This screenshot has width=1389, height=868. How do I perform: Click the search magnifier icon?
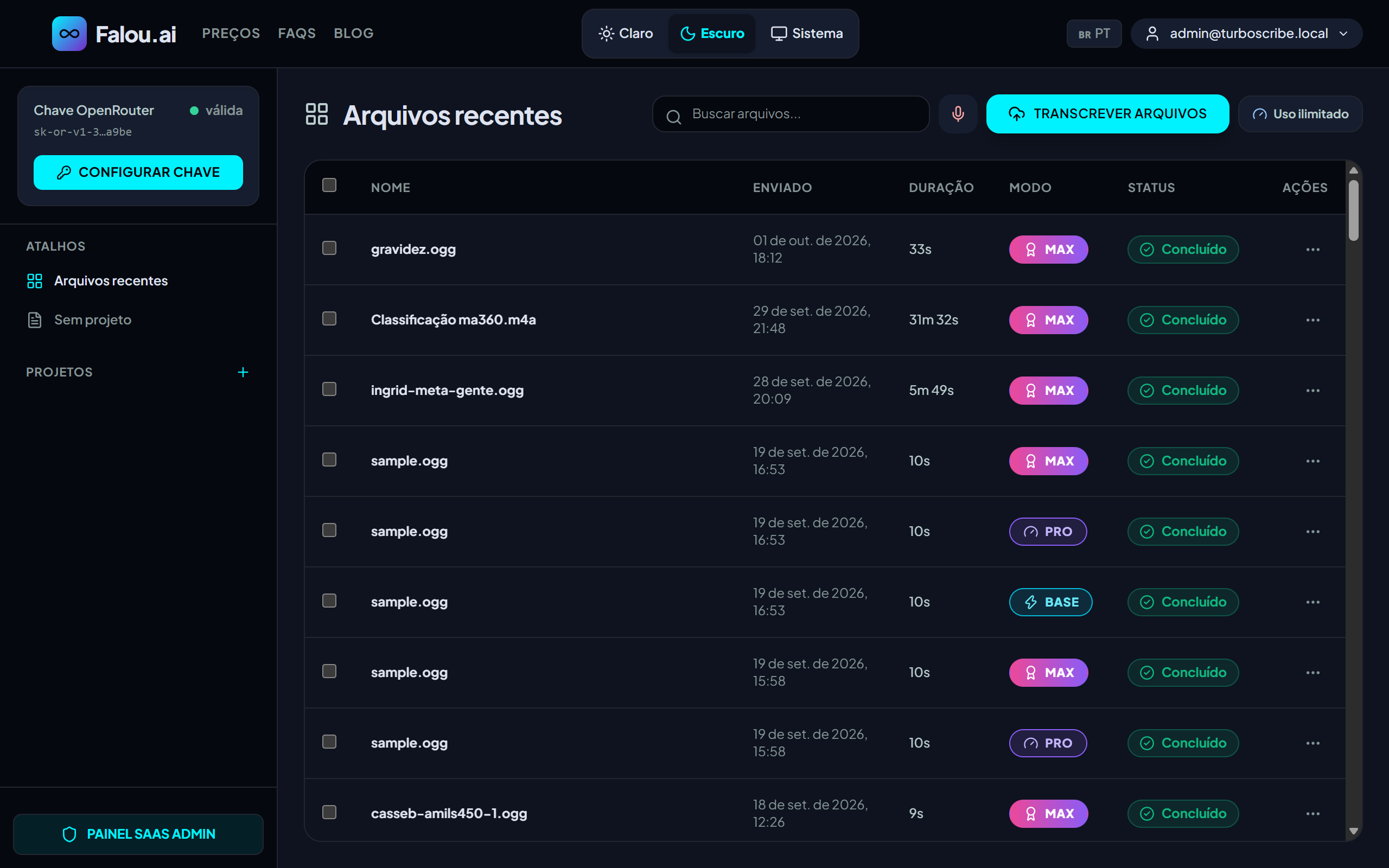[673, 117]
